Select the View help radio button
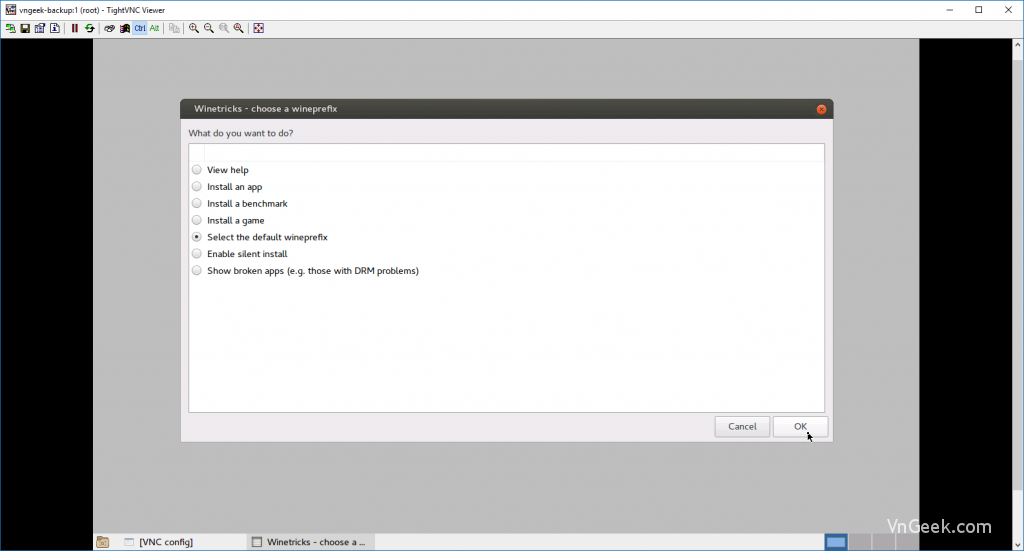Viewport: 1024px width, 551px height. click(197, 170)
